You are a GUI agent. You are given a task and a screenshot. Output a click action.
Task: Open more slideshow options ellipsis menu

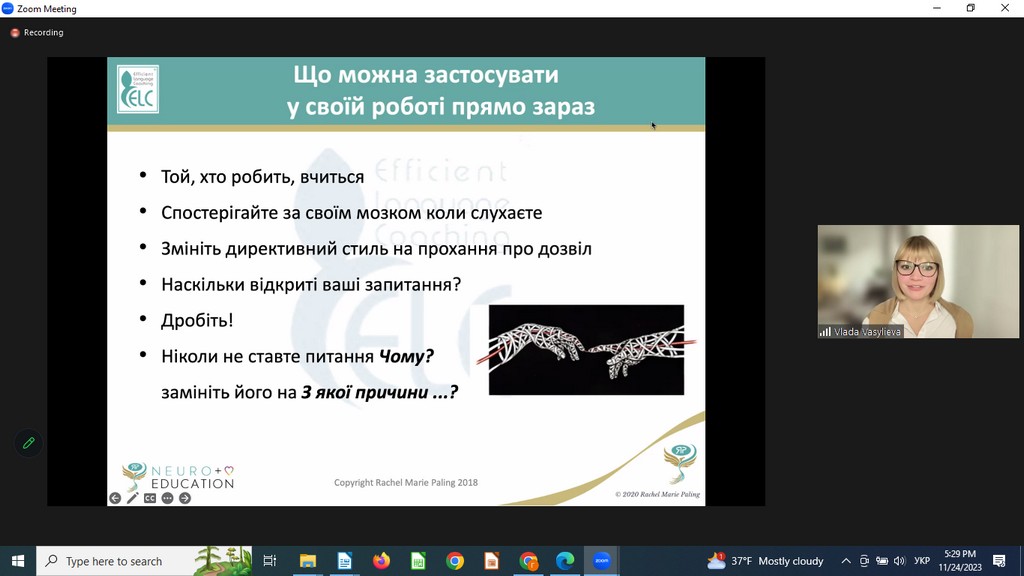click(167, 498)
